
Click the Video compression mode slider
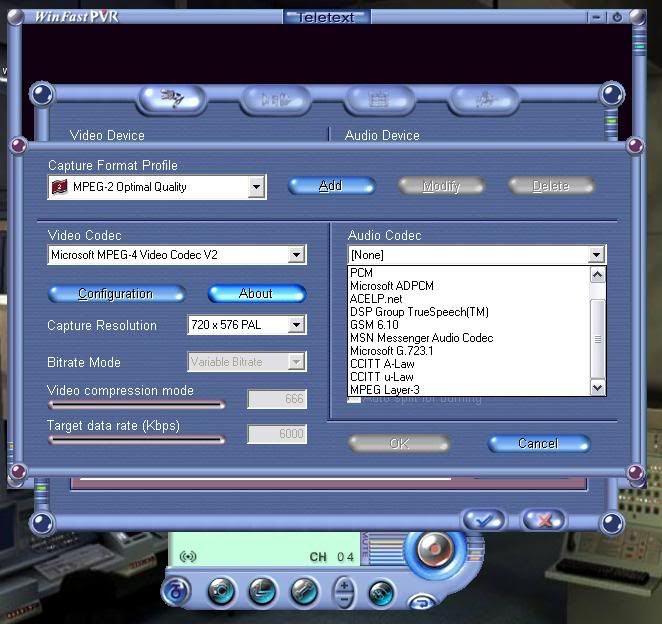coord(136,405)
